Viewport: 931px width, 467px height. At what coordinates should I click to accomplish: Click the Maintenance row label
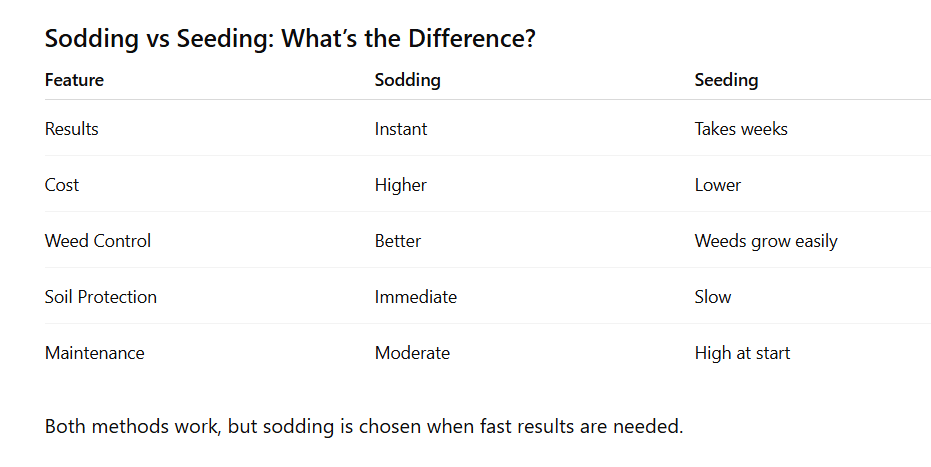95,353
